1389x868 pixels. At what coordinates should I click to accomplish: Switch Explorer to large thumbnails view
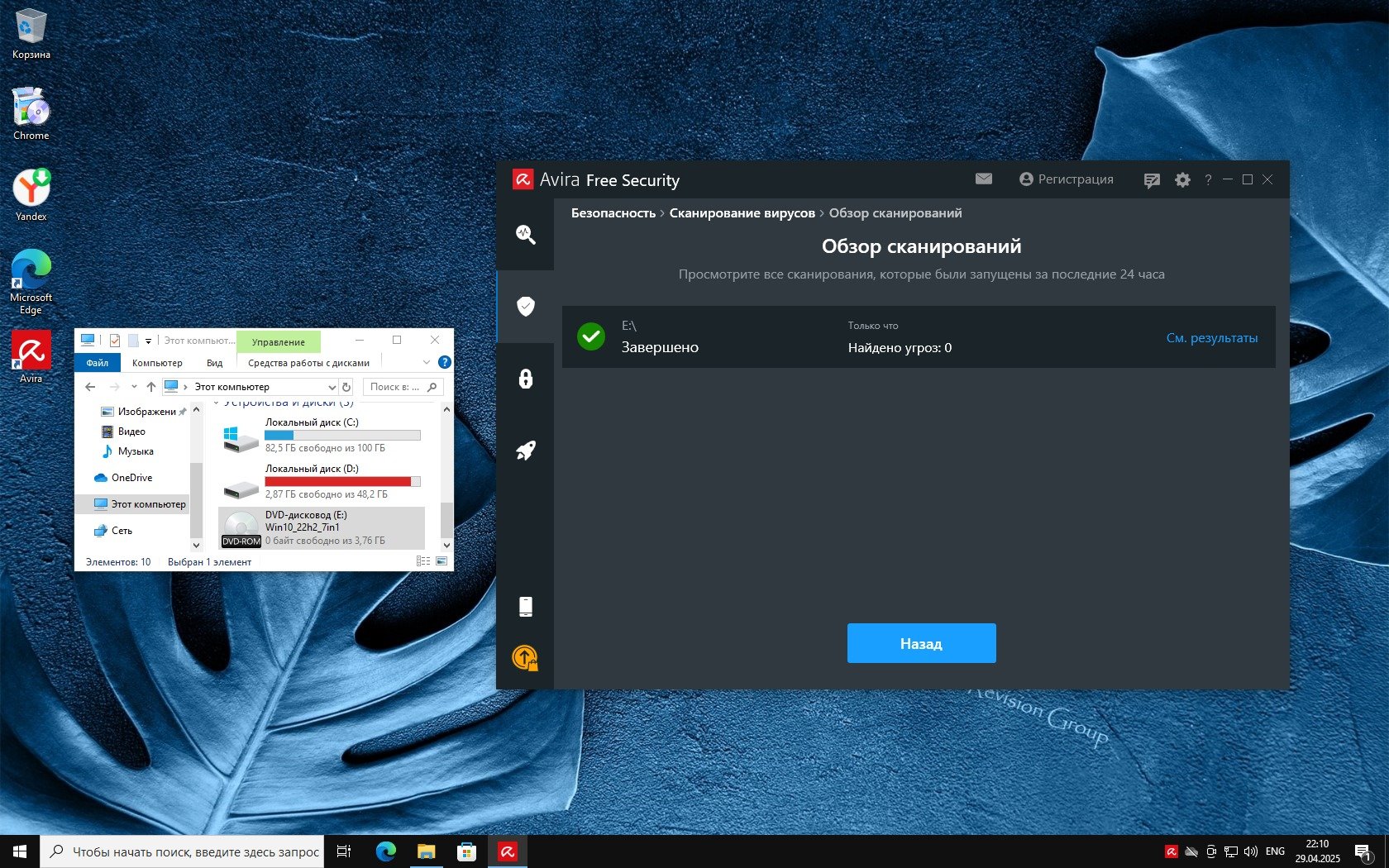pyautogui.click(x=442, y=561)
